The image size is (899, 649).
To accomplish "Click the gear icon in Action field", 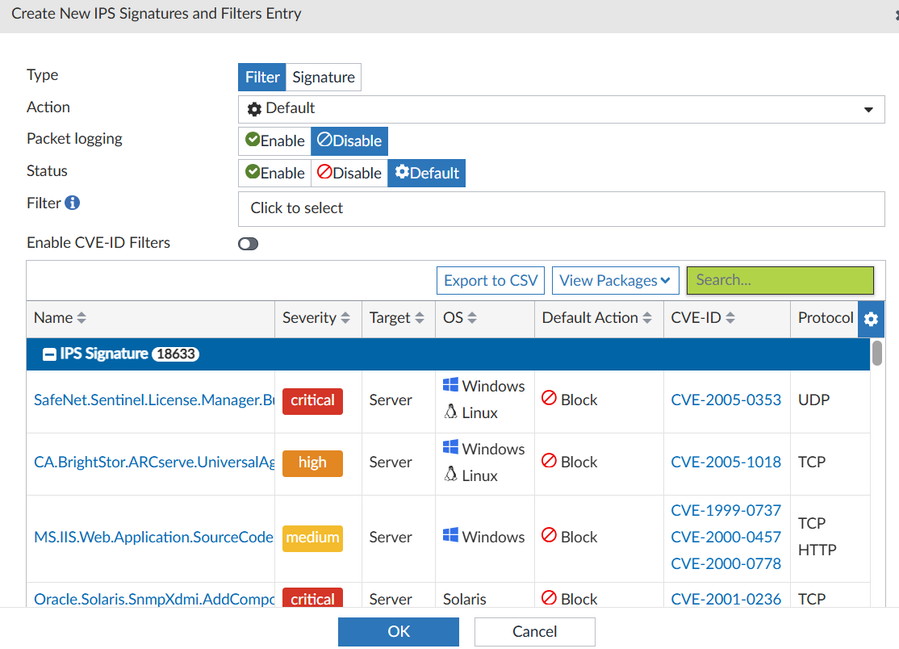I will (254, 109).
